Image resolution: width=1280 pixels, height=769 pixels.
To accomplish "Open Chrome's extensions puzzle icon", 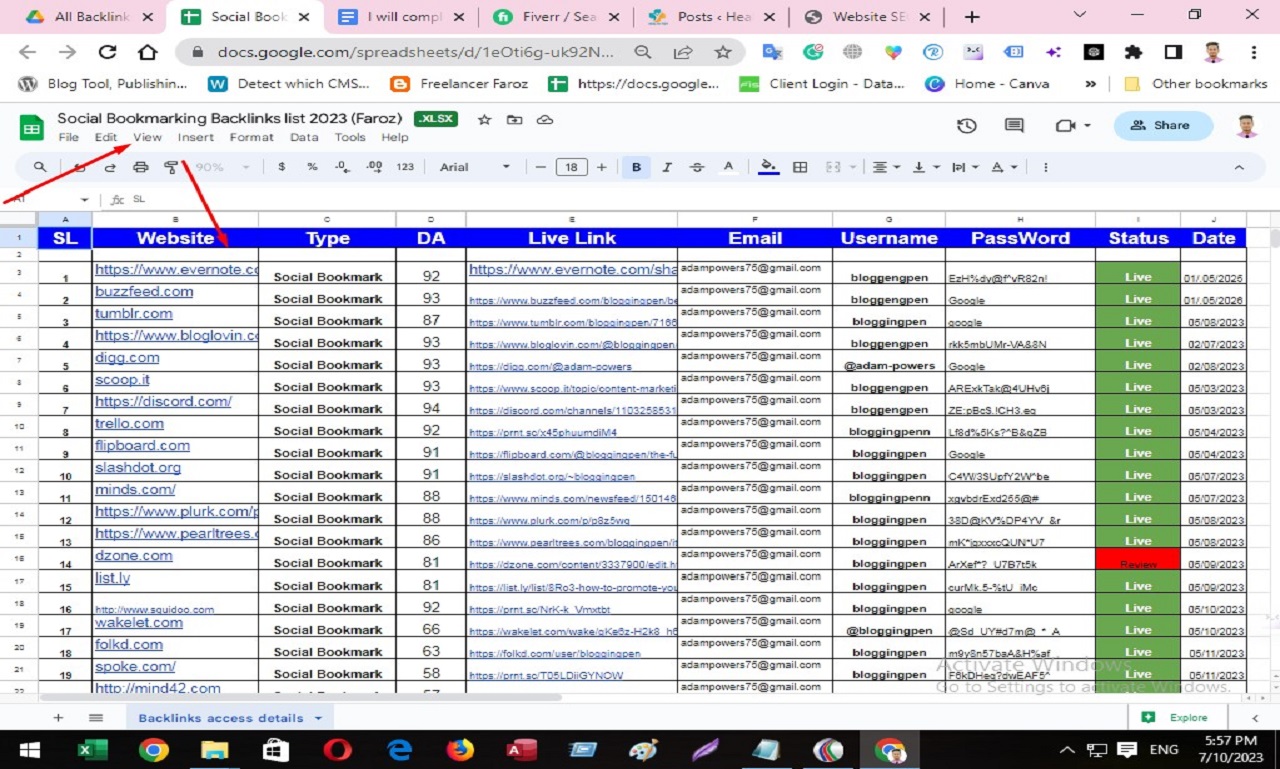I will tap(1132, 52).
